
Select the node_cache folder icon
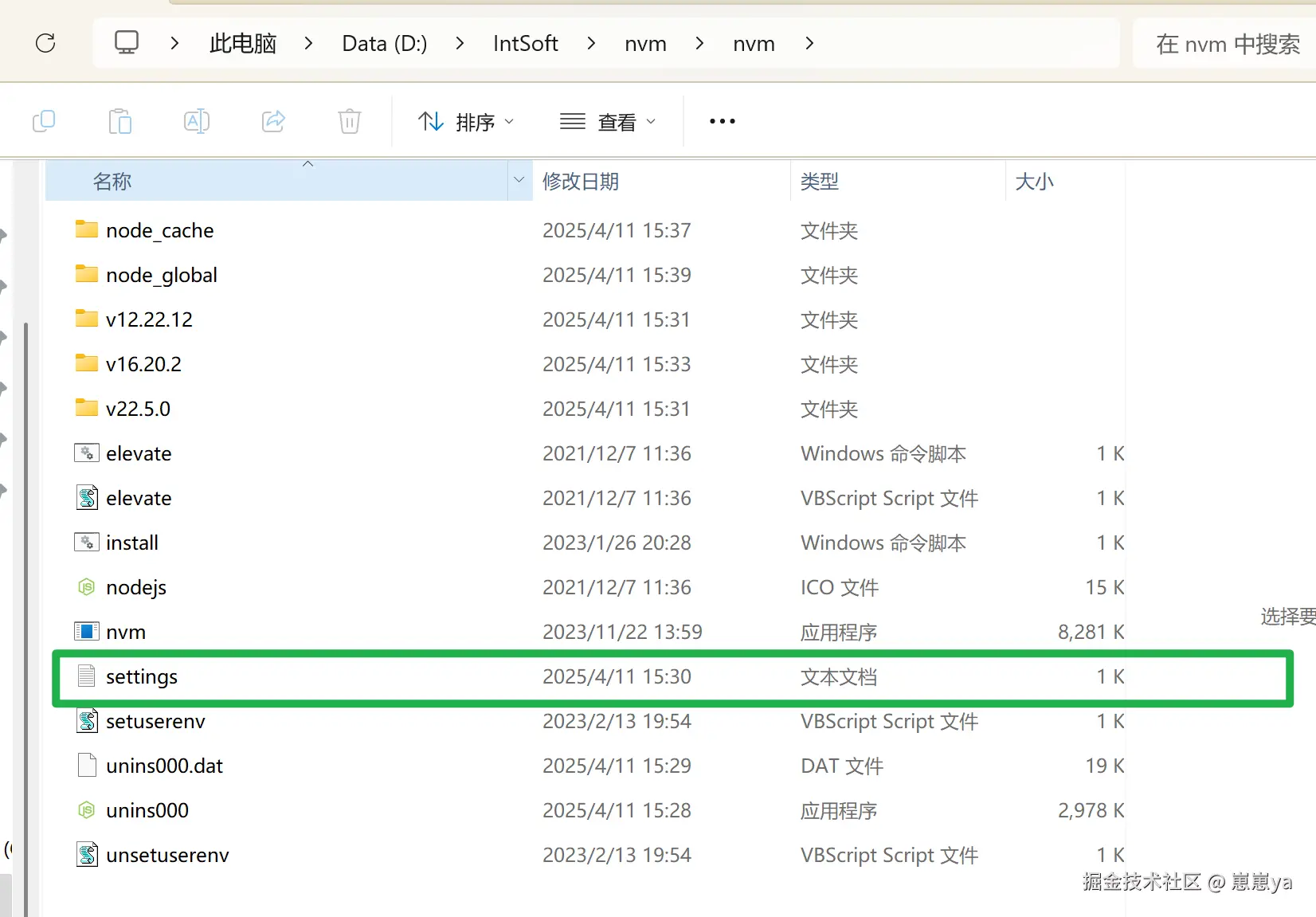[x=87, y=229]
